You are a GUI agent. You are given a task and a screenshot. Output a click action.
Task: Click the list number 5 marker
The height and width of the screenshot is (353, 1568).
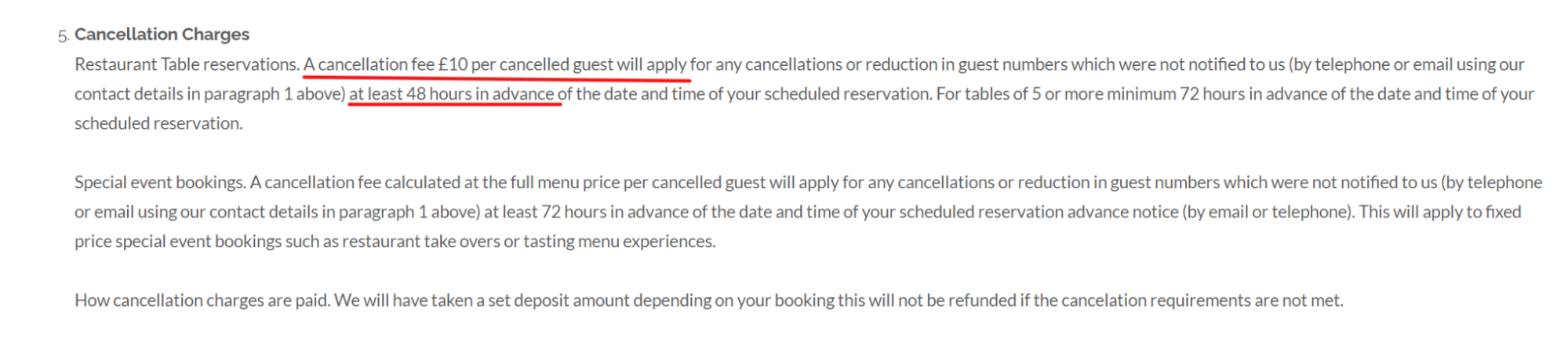coord(63,36)
